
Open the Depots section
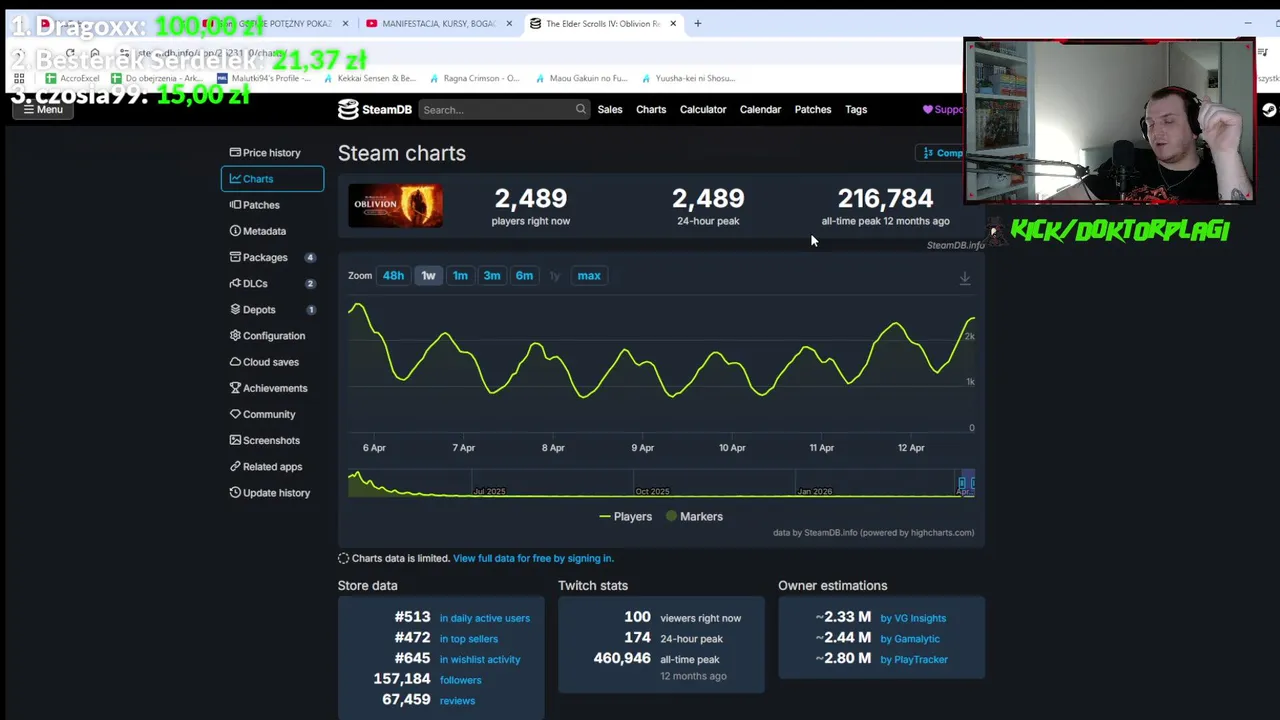(x=272, y=309)
